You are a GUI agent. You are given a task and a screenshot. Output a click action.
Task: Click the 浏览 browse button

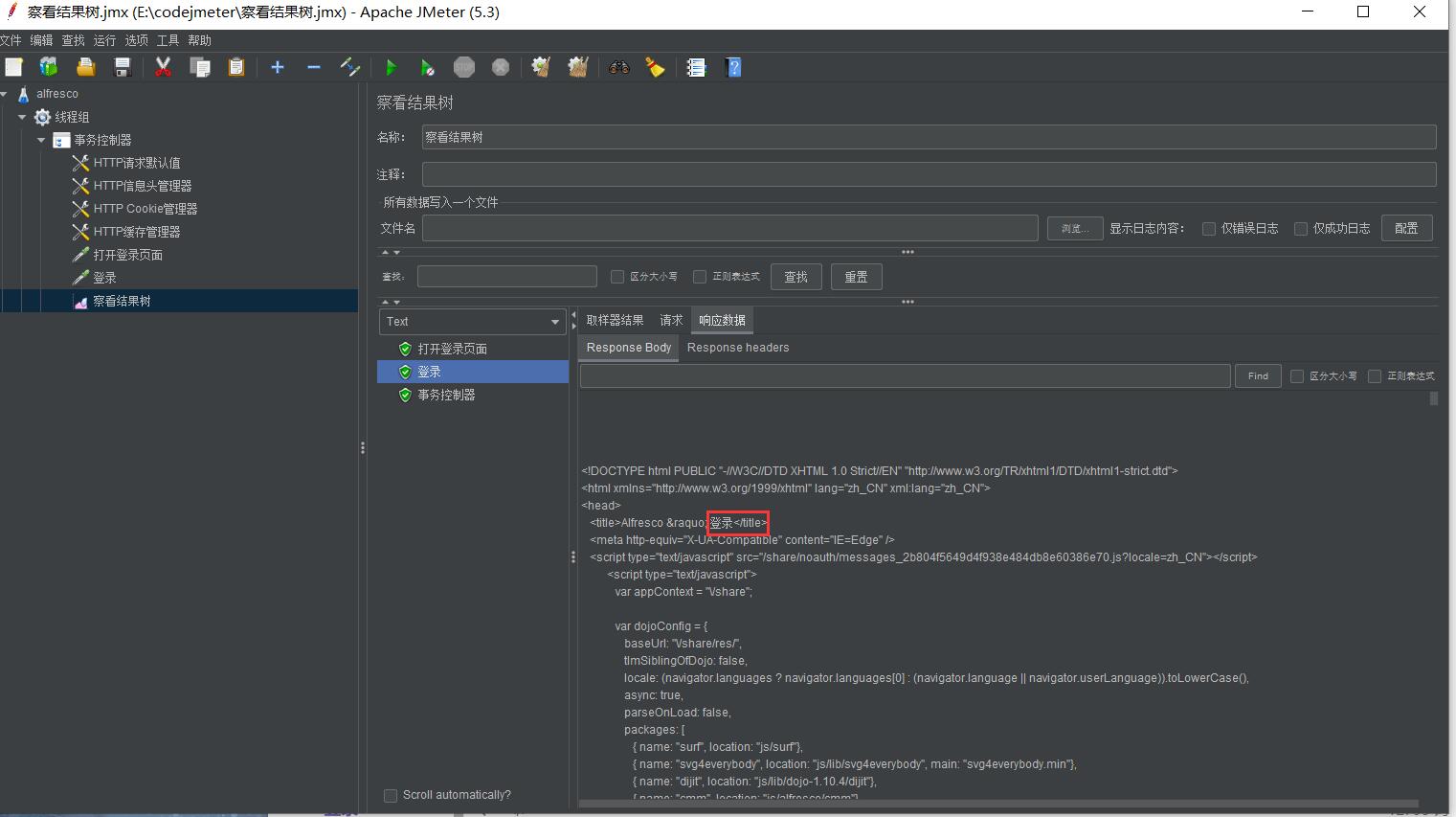1075,228
